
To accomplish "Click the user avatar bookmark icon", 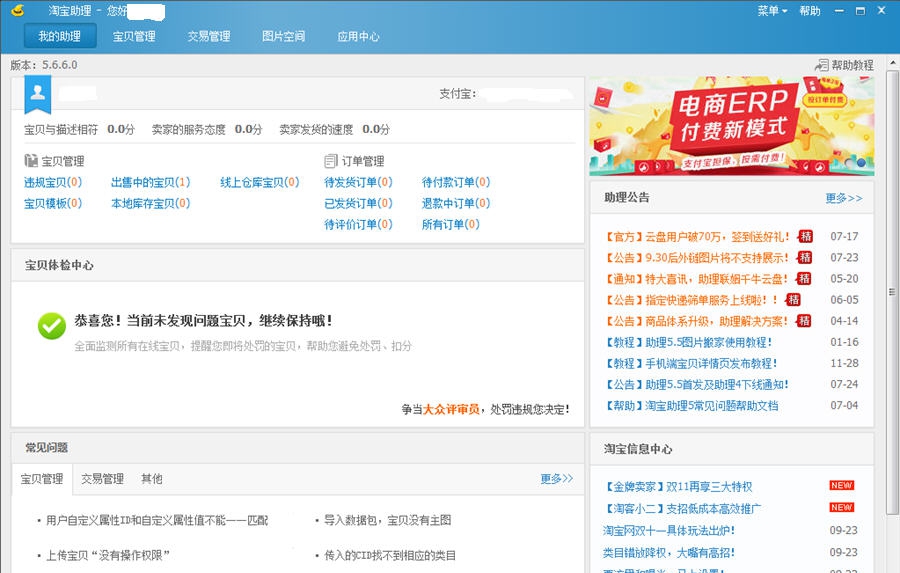I will pyautogui.click(x=38, y=94).
